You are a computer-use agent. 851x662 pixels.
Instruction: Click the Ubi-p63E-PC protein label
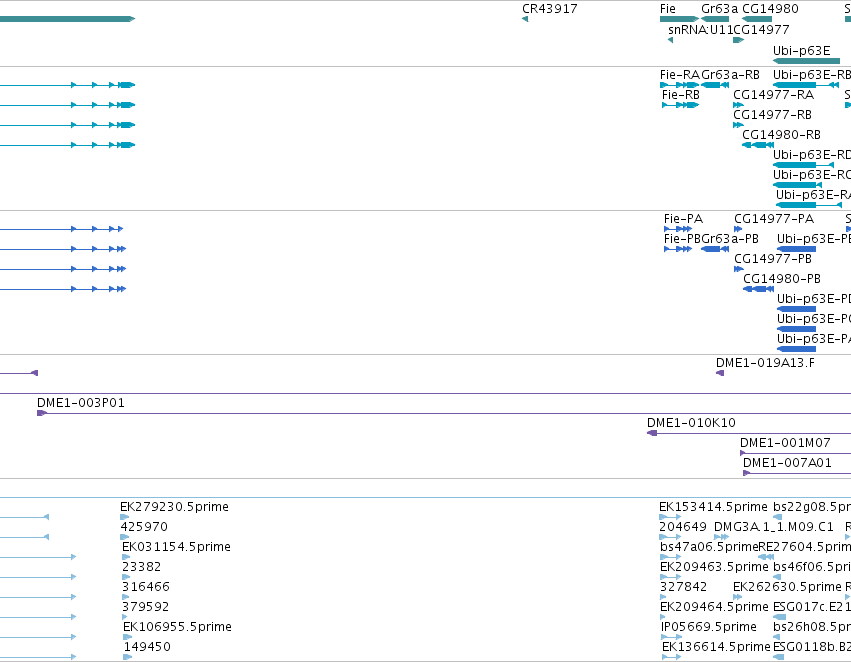pos(814,320)
